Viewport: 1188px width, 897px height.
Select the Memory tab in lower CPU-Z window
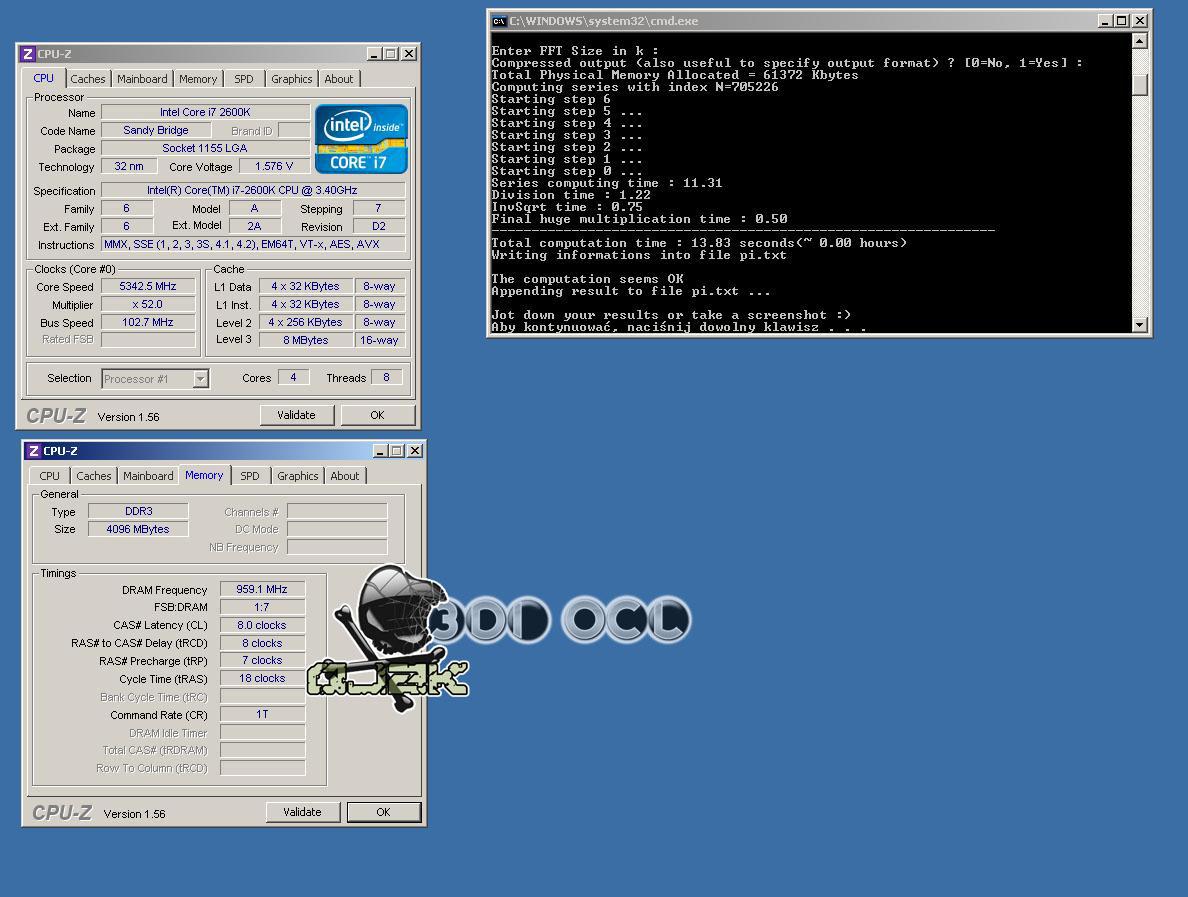[x=204, y=475]
